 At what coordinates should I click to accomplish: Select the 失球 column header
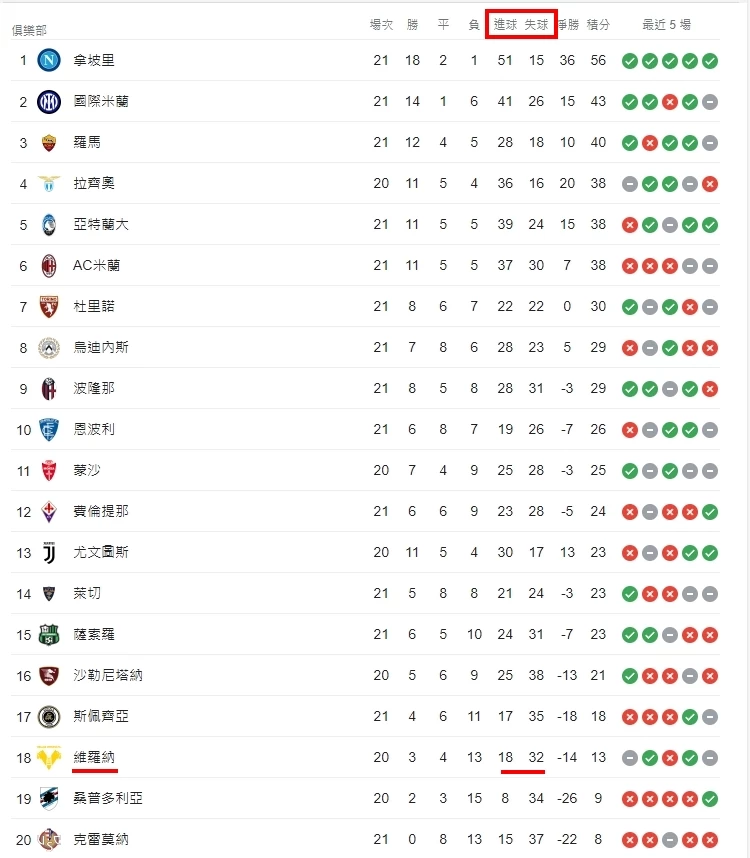(536, 24)
